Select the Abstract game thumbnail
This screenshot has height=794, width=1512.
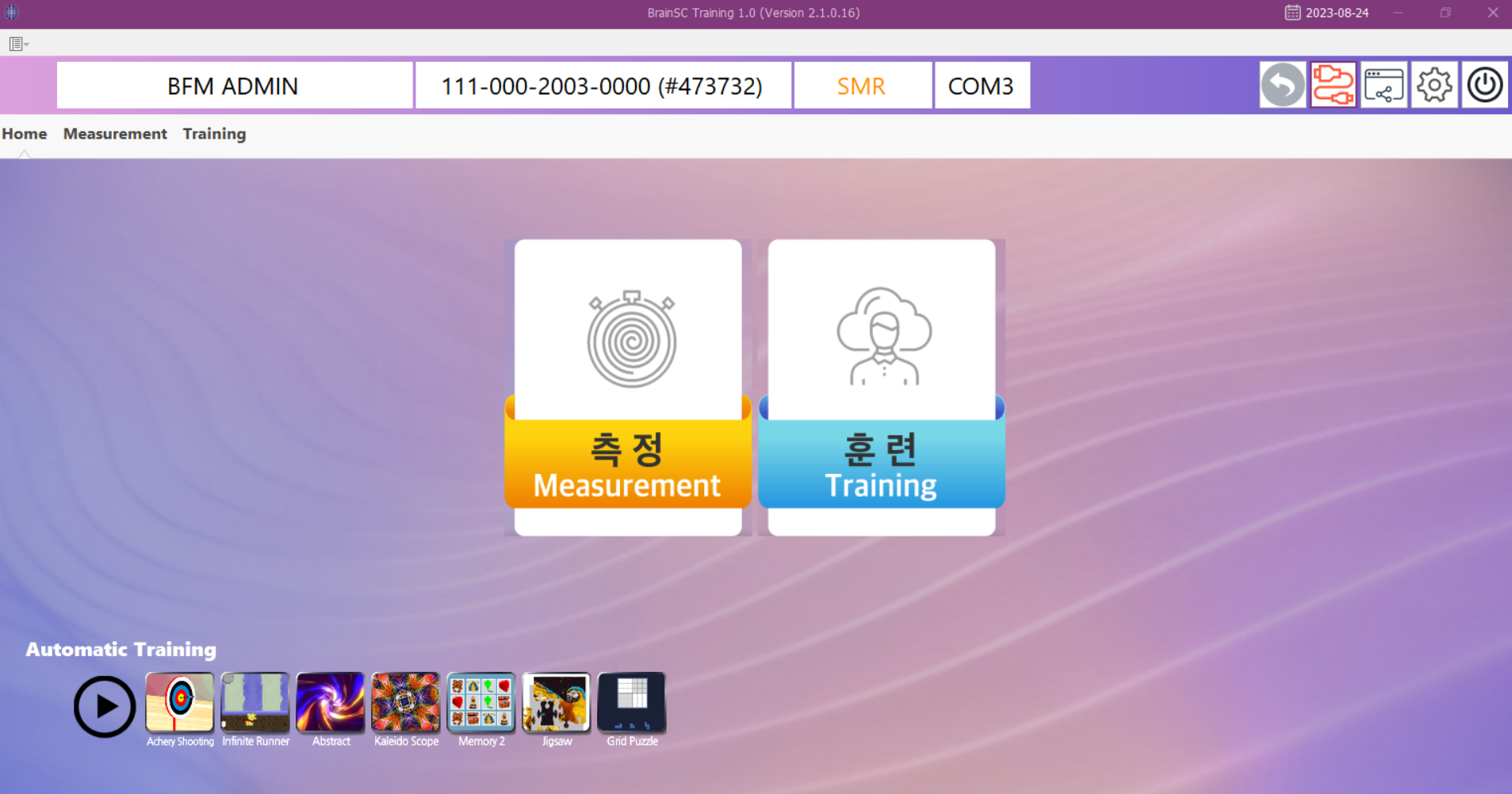point(331,702)
